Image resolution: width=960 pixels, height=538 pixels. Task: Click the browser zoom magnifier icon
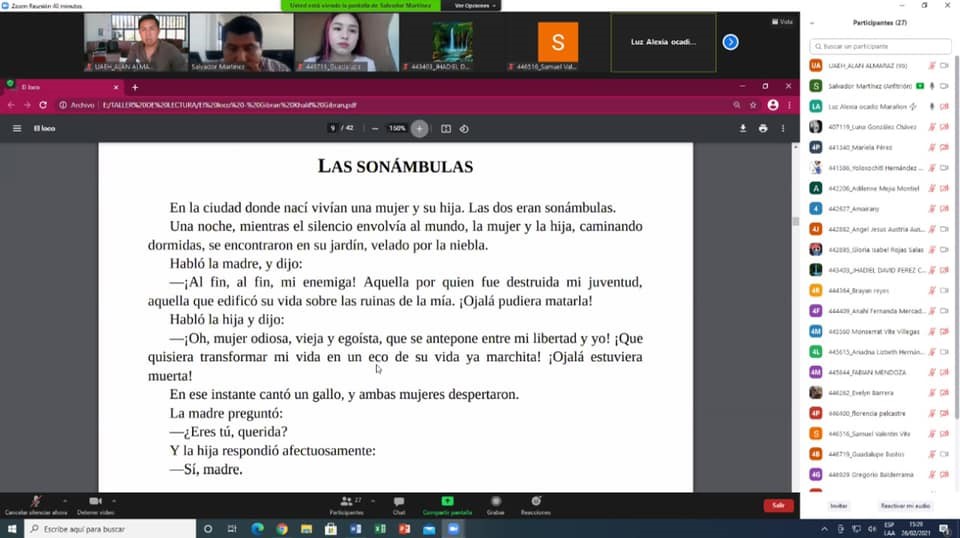tap(737, 105)
